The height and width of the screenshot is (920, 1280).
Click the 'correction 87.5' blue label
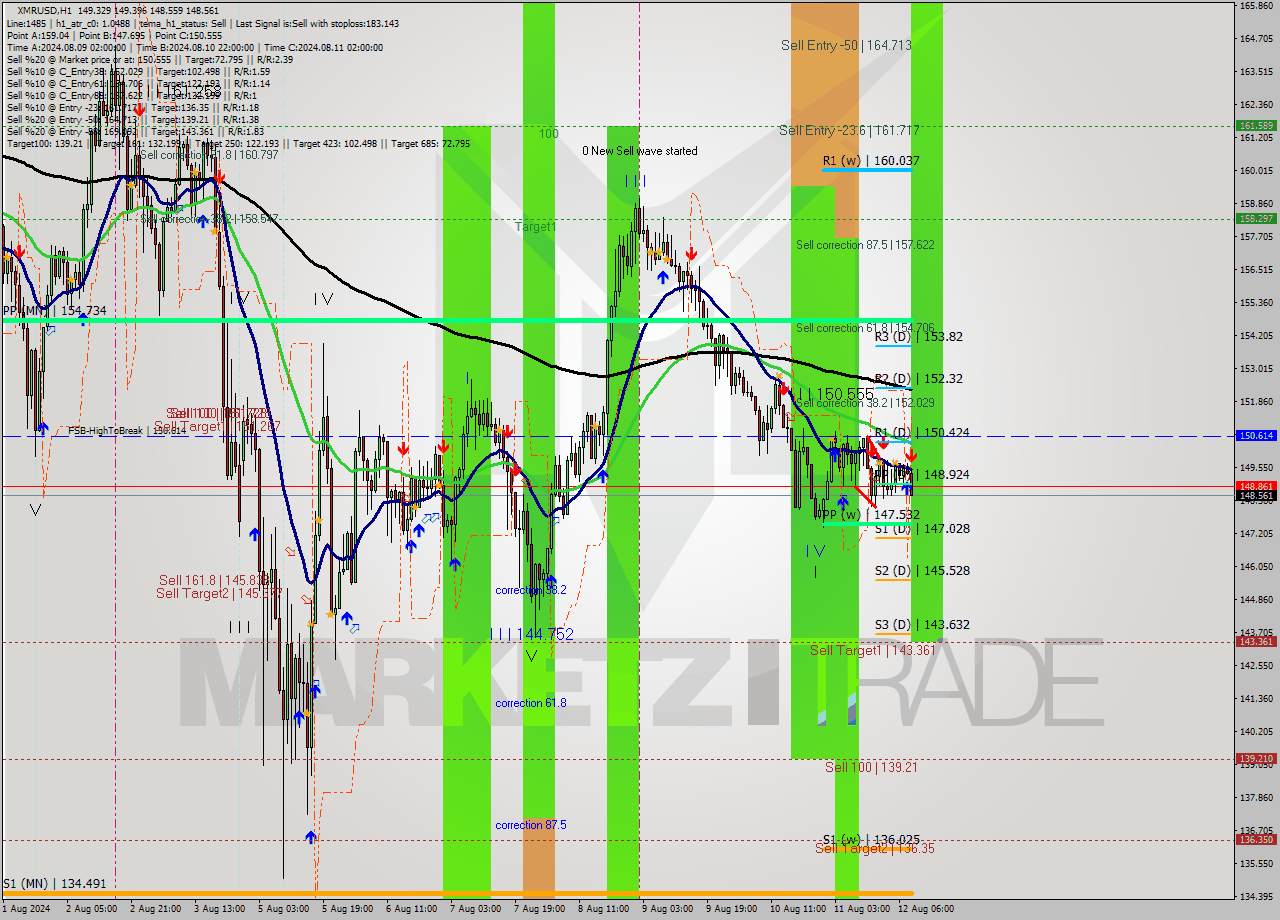coord(531,825)
